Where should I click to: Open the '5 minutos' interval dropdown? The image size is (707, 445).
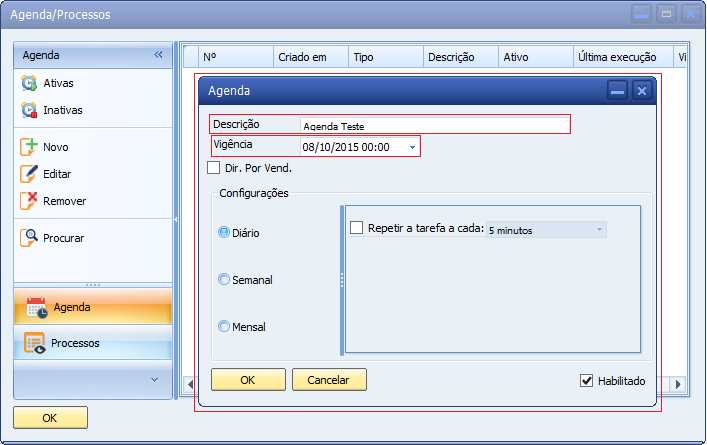click(x=599, y=229)
